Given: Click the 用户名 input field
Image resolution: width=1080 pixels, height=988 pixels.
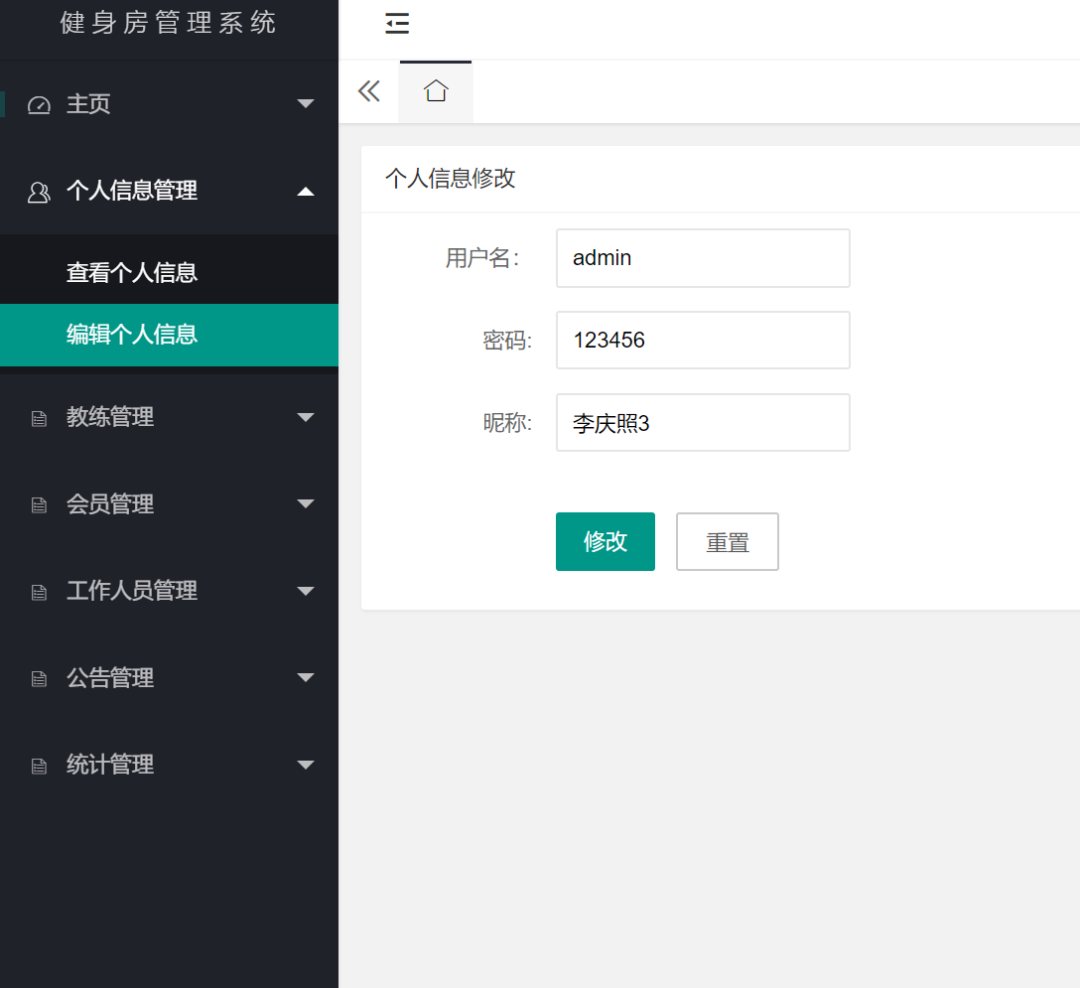Looking at the screenshot, I should pos(702,258).
